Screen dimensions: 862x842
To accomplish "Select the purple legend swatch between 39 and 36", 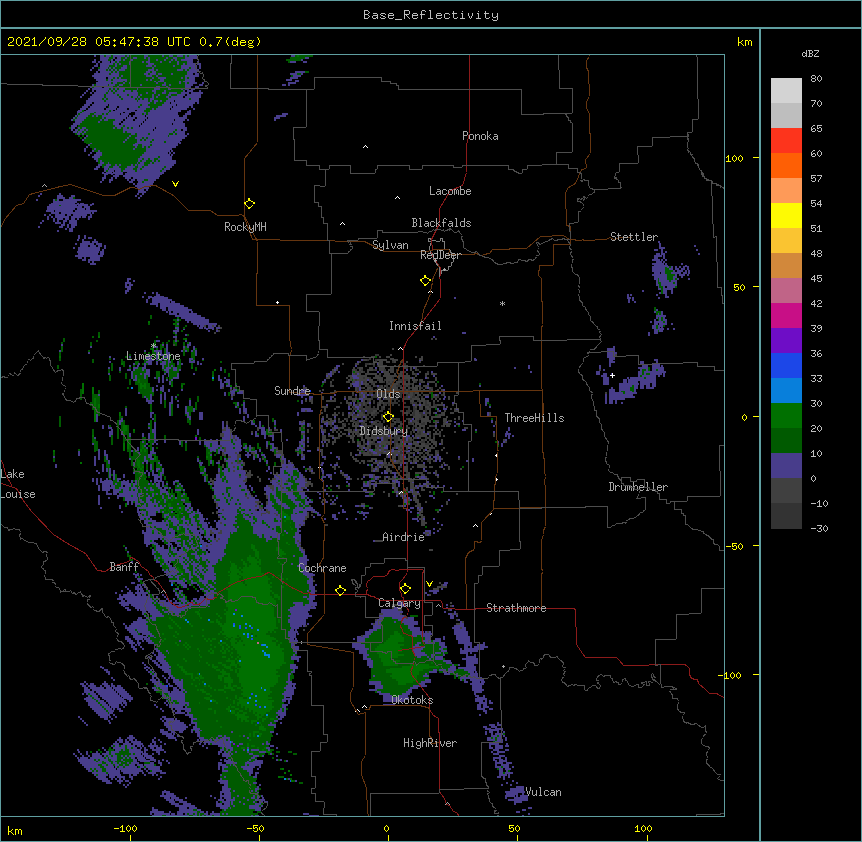I will tap(786, 341).
